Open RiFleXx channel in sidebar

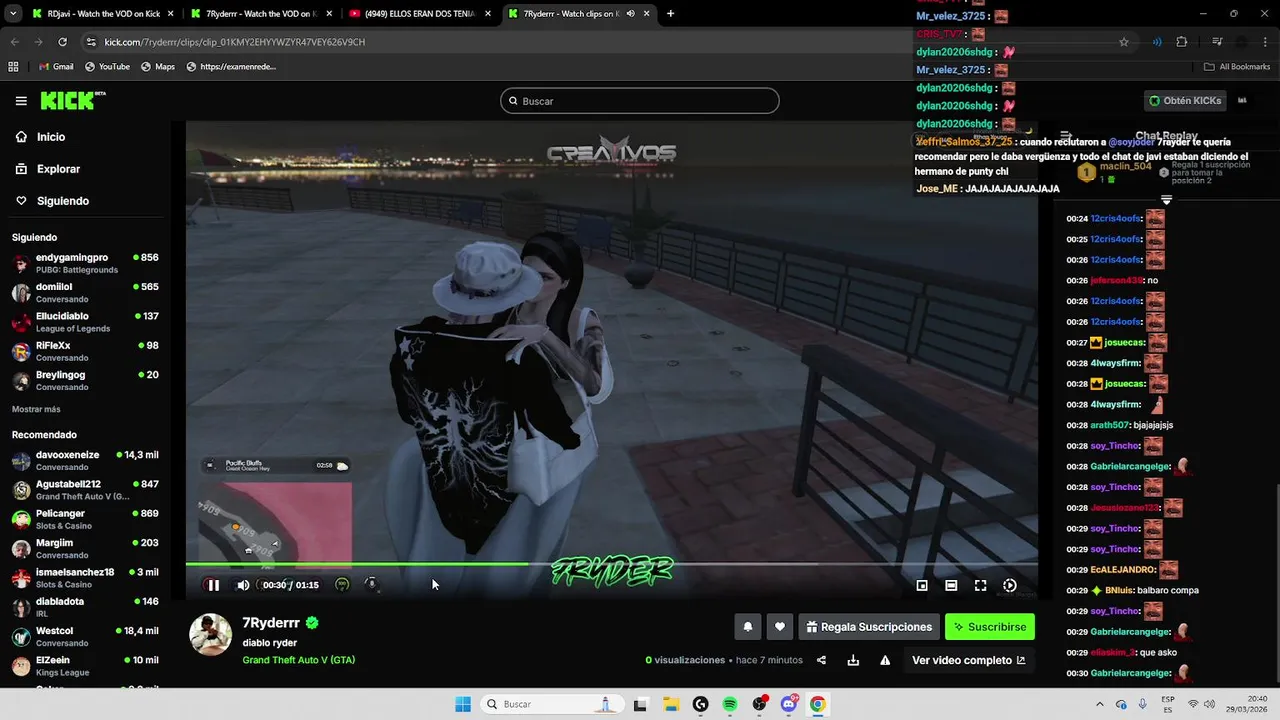coord(85,351)
